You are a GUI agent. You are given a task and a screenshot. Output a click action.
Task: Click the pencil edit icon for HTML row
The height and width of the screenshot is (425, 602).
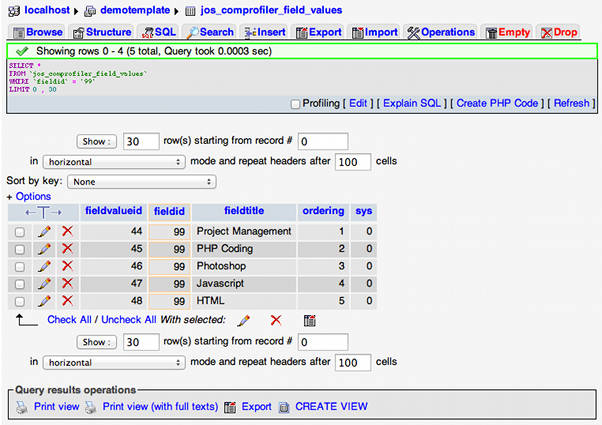click(x=44, y=300)
